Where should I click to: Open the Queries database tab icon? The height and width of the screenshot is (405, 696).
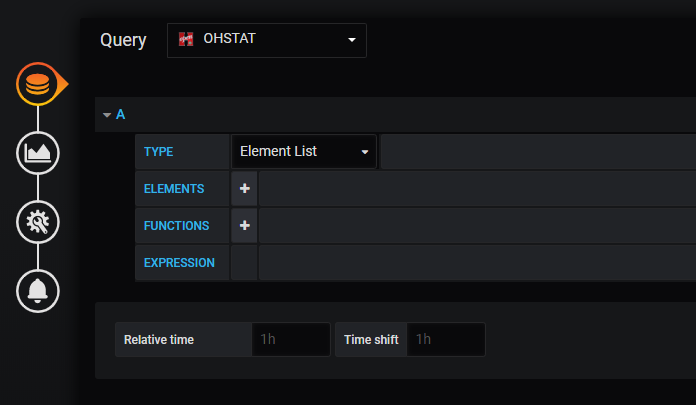click(38, 84)
